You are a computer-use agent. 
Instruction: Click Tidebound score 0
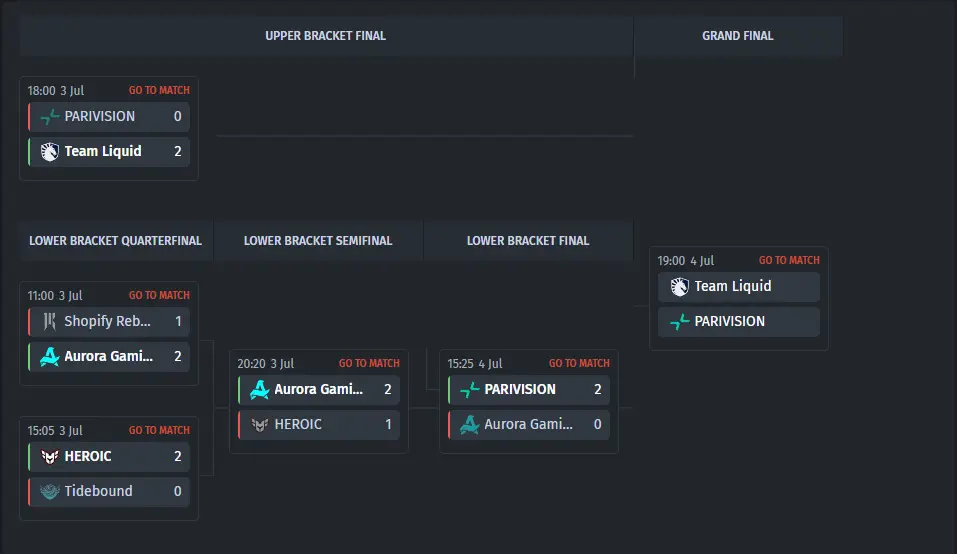(178, 491)
